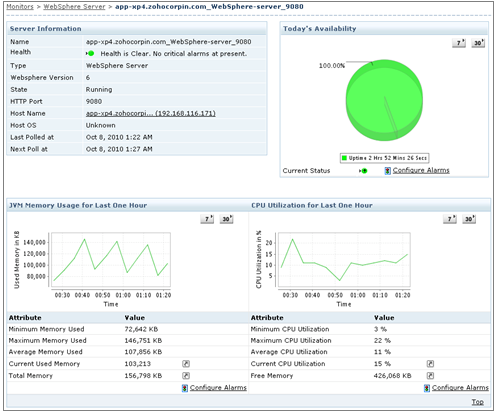Screen dimensions: 496x414
Task: Select the State value 'Running'
Action: 99,90
